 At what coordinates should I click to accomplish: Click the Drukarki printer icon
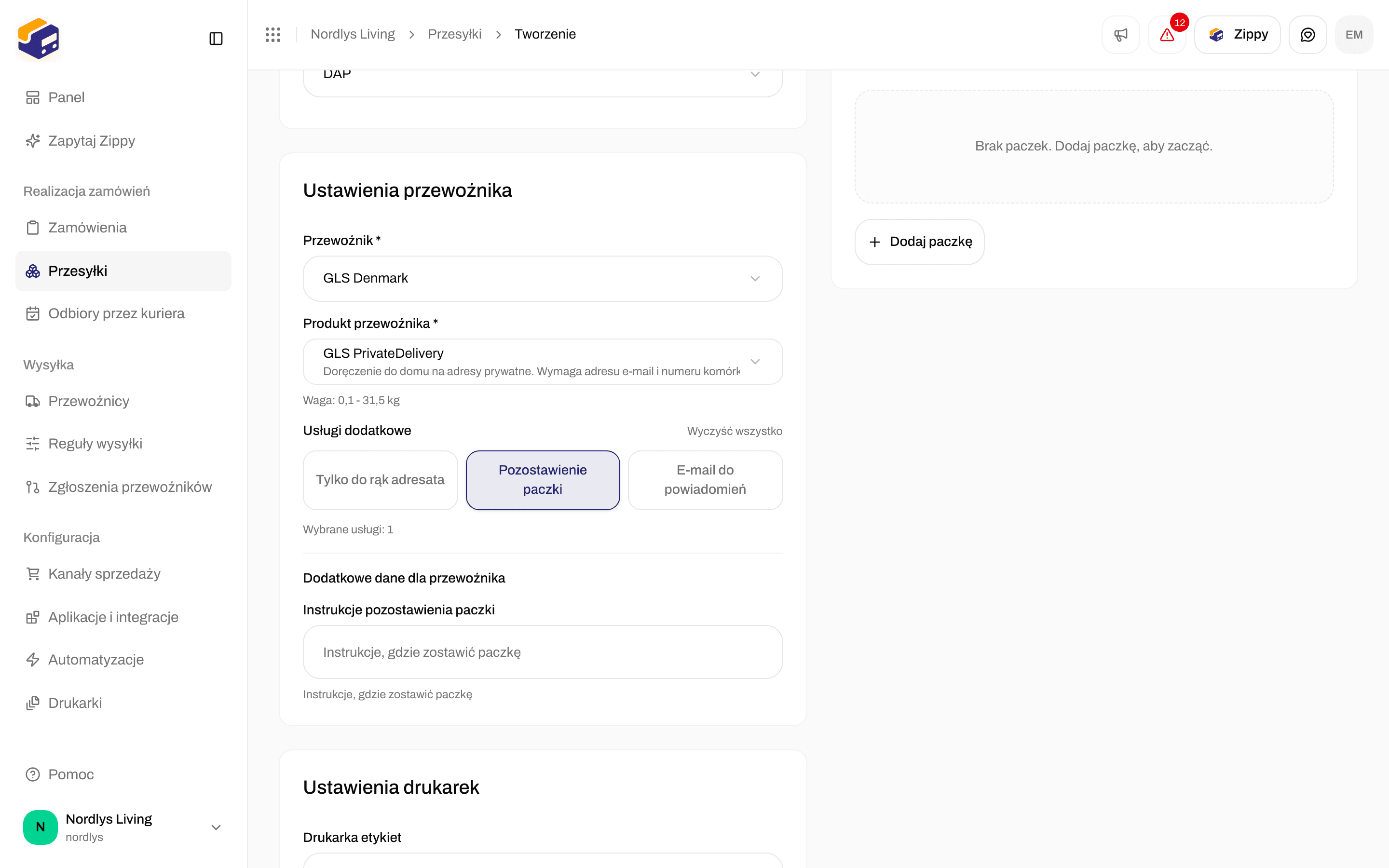click(x=33, y=703)
